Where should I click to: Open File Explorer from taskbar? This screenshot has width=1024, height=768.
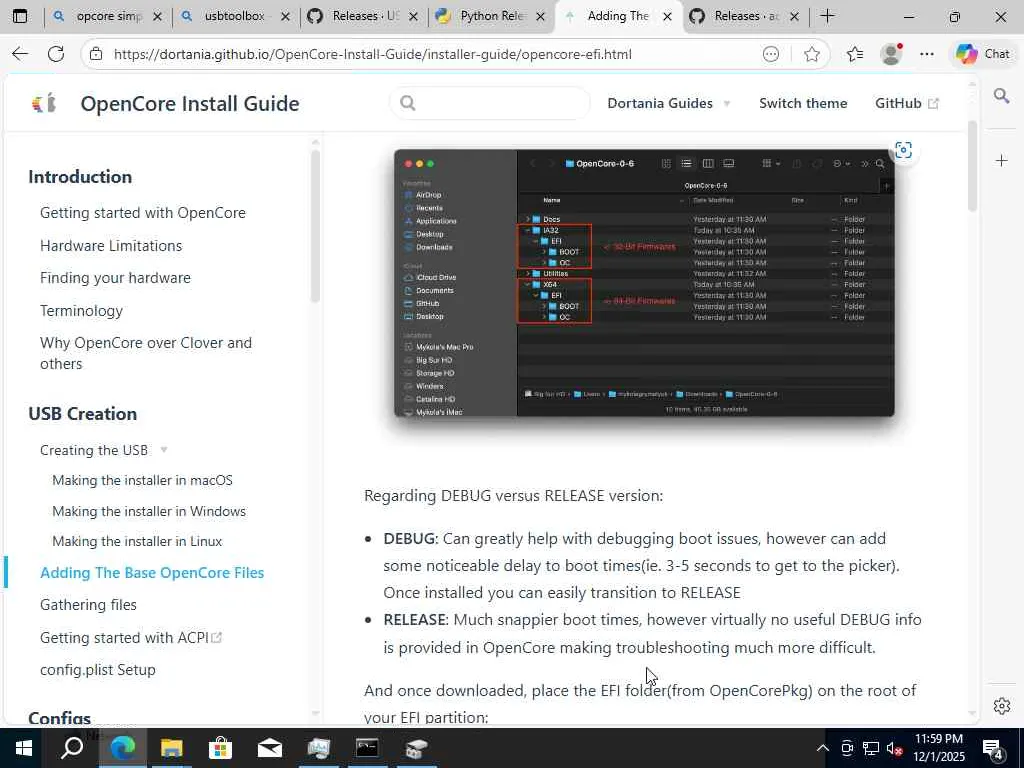pyautogui.click(x=171, y=748)
